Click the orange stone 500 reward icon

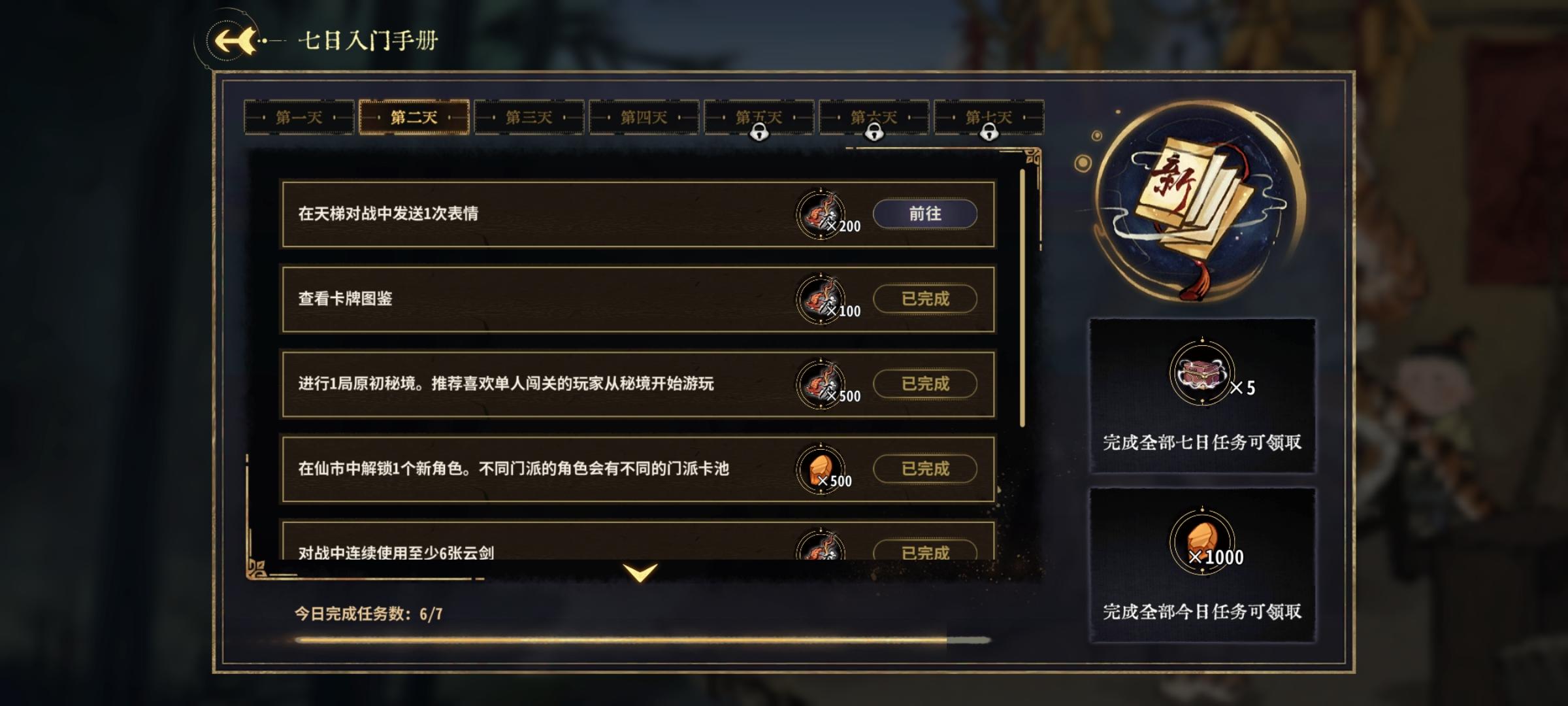coord(821,469)
